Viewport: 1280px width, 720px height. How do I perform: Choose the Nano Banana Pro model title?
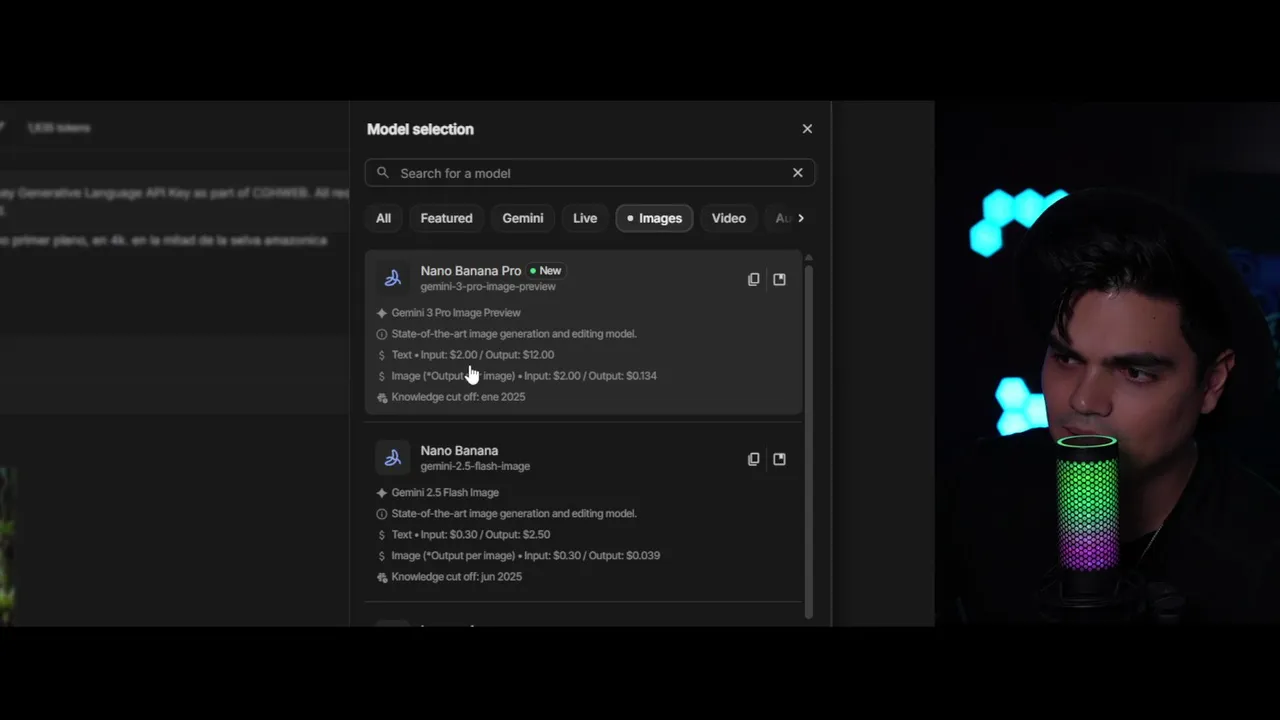(x=470, y=271)
